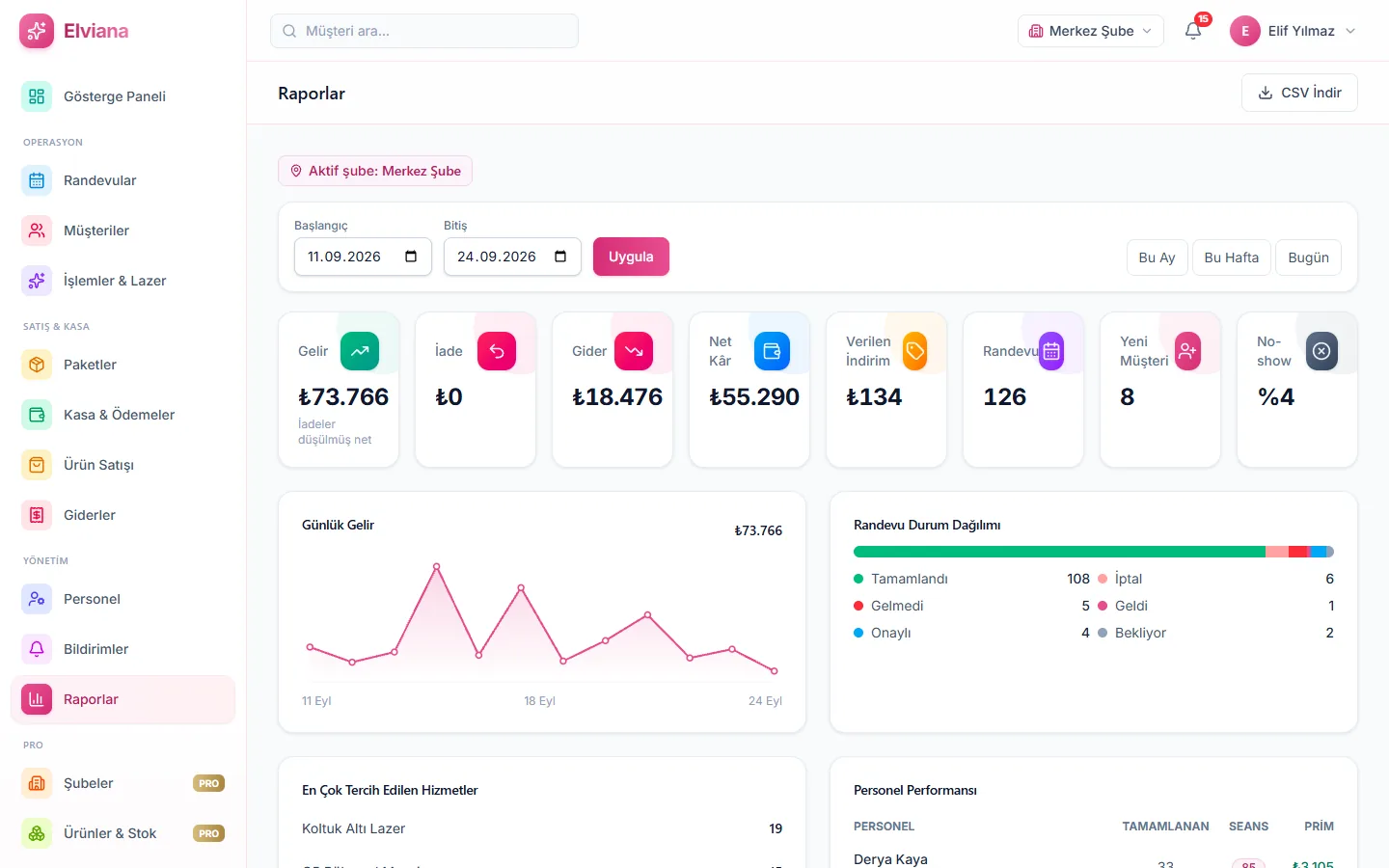This screenshot has height=868, width=1389.
Task: Click the Yeni Müşteri user-plus icon
Action: [1187, 351]
